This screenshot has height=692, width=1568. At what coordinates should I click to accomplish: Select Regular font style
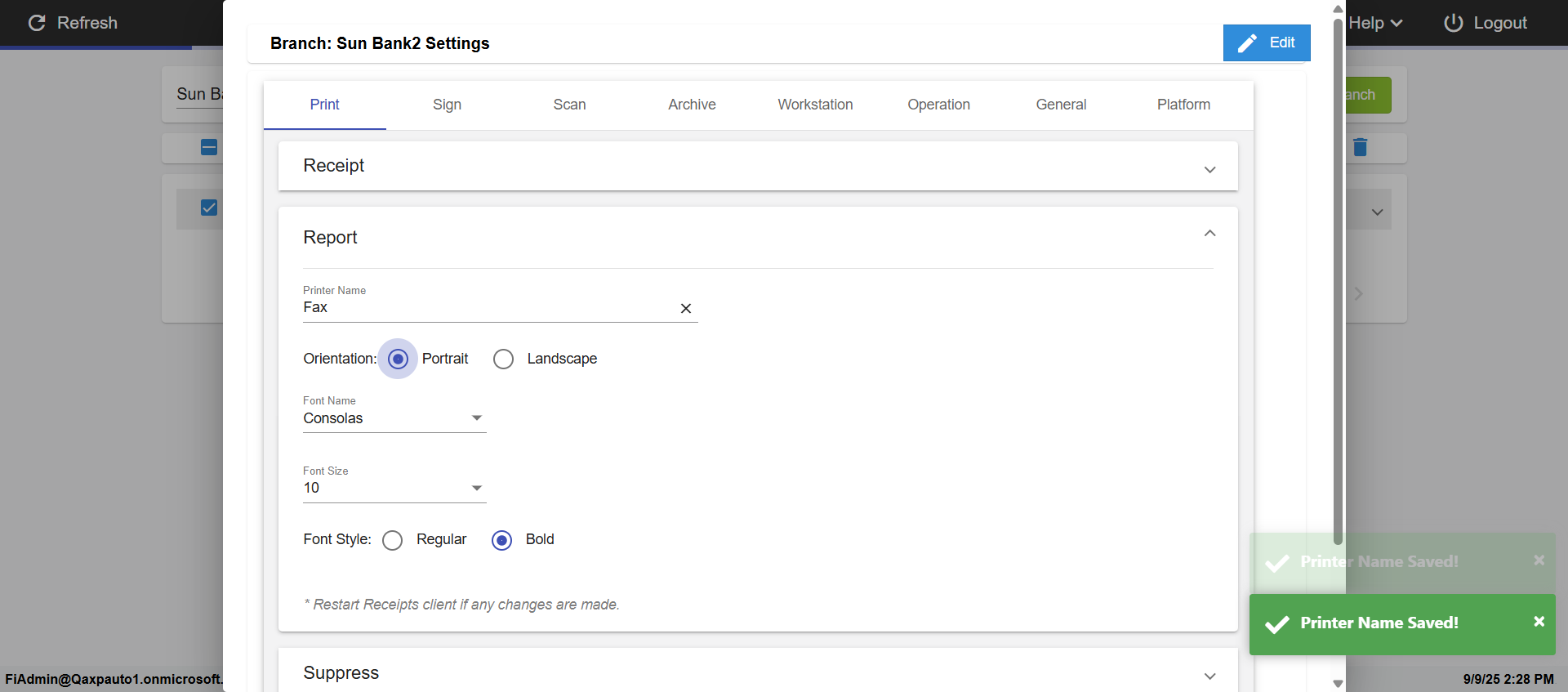click(393, 541)
